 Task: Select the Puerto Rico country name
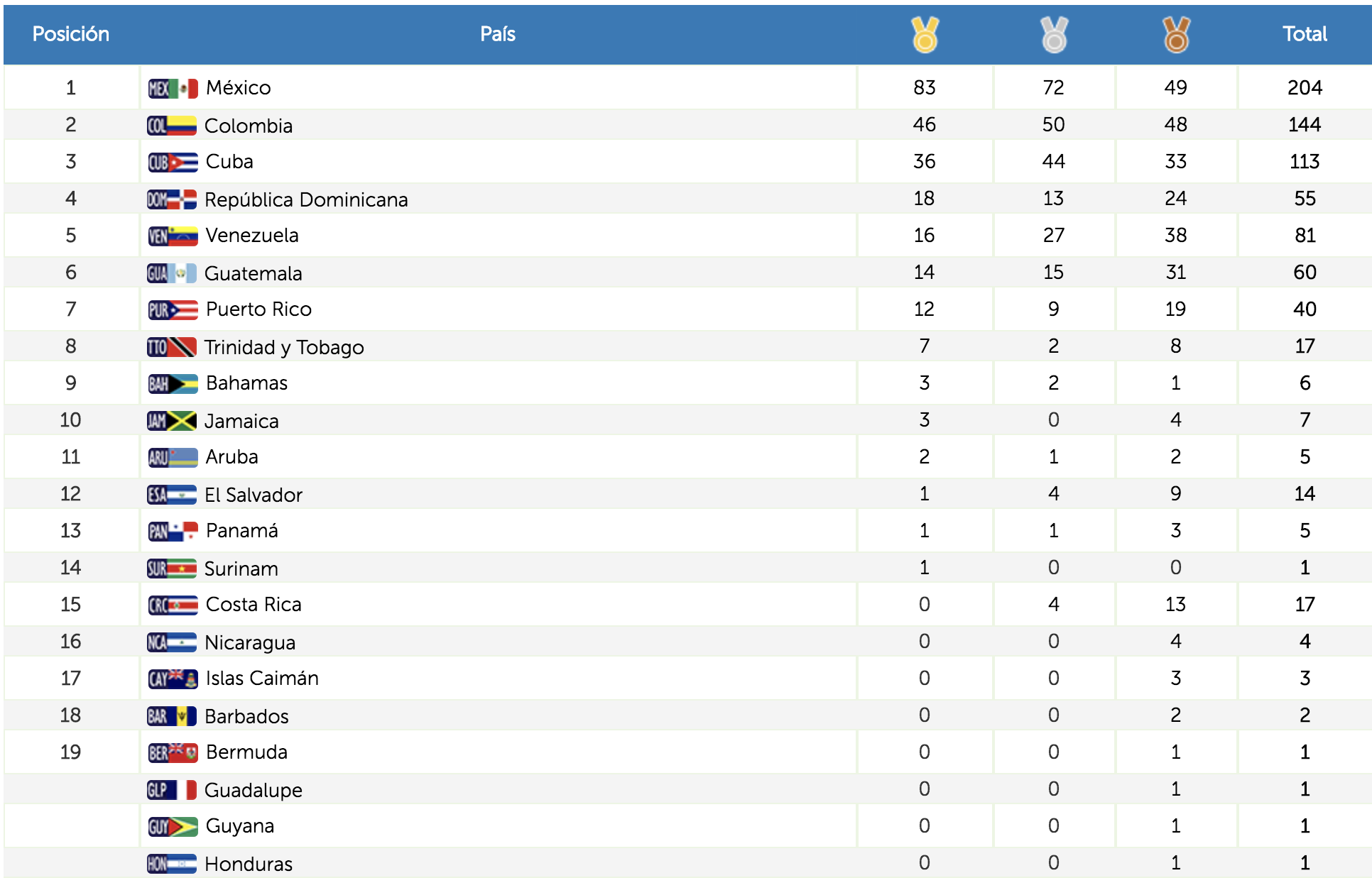pos(258,309)
